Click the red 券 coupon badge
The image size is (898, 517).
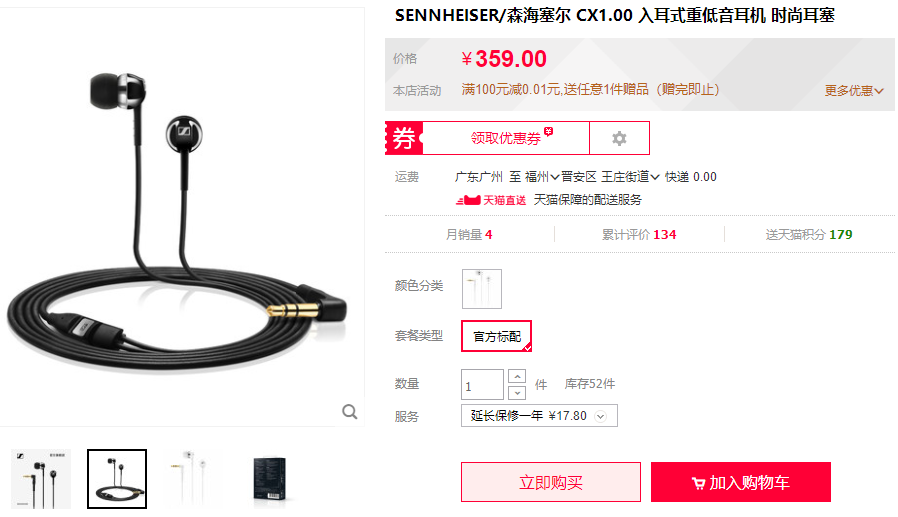[x=404, y=138]
